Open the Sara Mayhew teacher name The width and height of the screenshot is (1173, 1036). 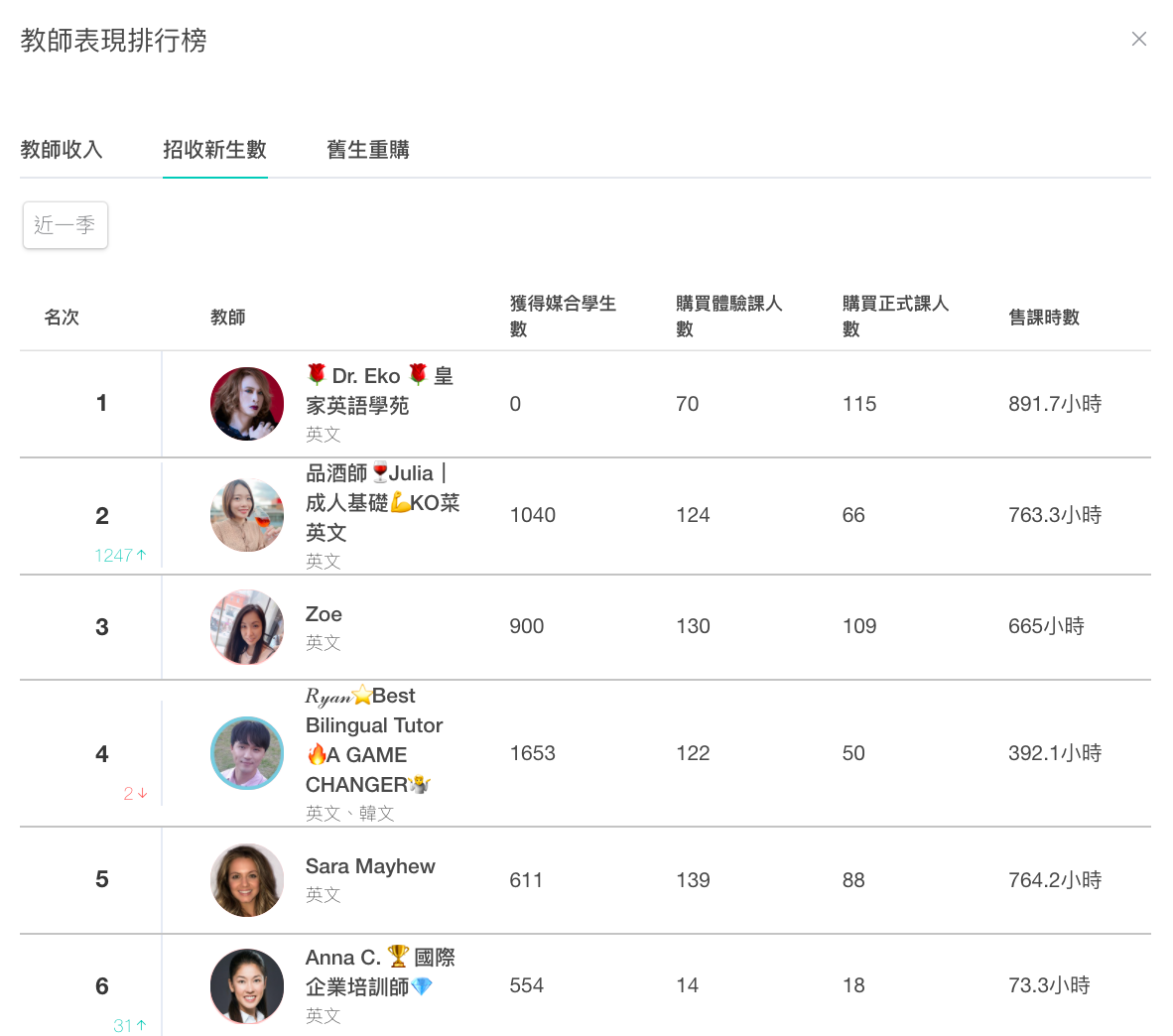point(370,866)
